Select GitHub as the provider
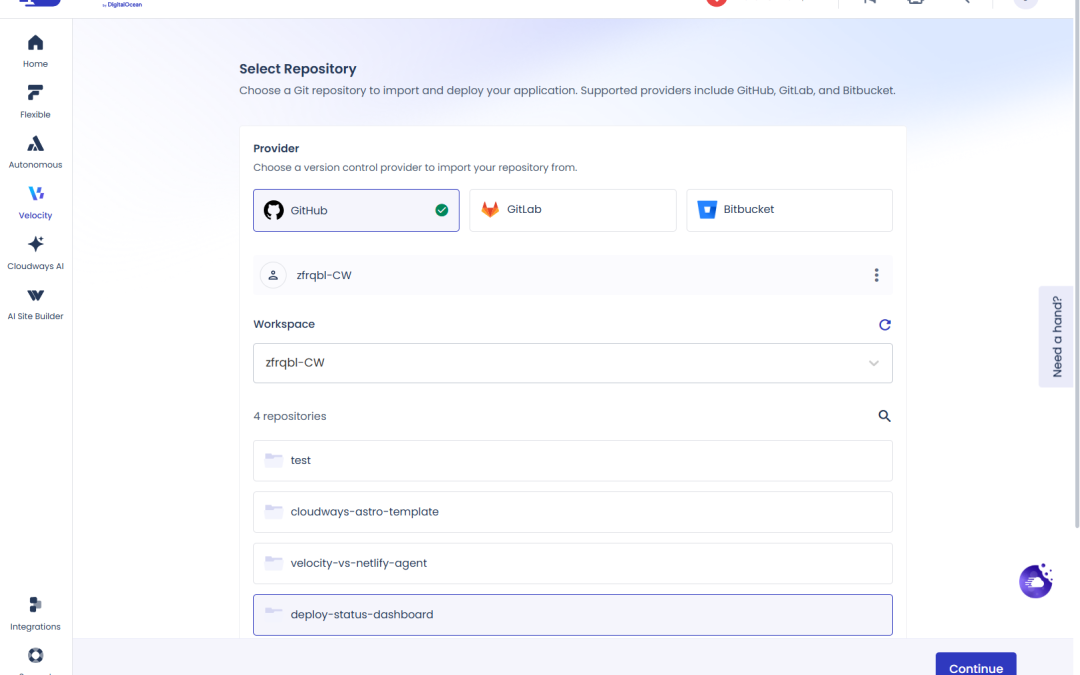The height and width of the screenshot is (675, 1080). 356,211
